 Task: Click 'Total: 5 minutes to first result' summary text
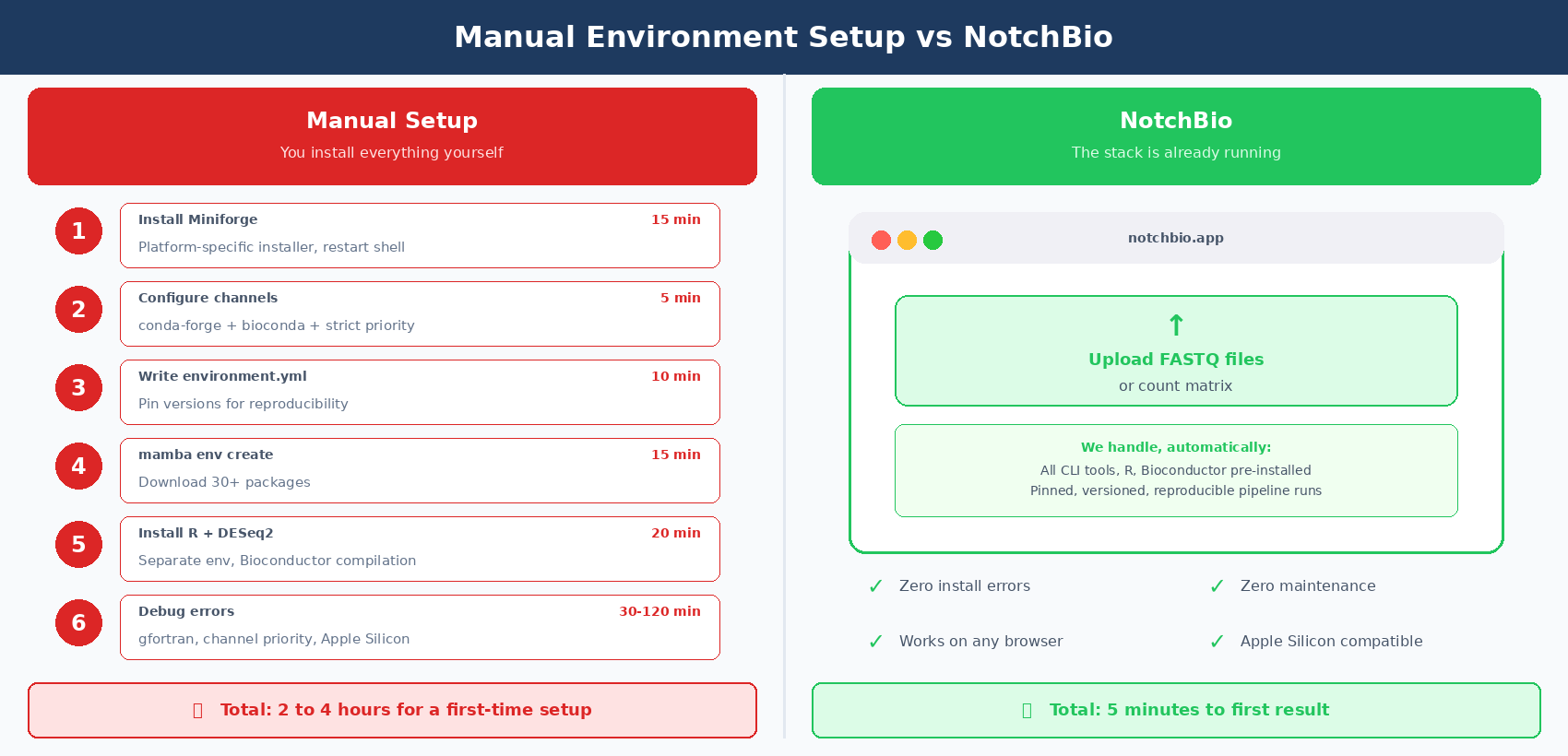click(1189, 710)
